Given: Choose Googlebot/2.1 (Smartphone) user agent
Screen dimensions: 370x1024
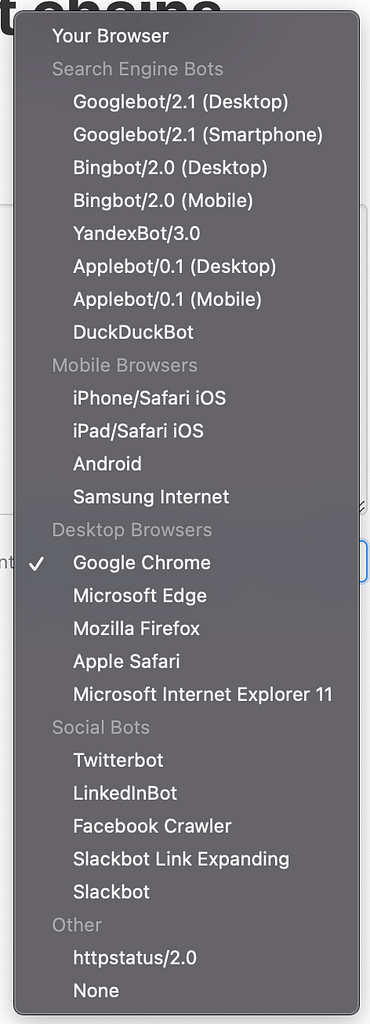Looking at the screenshot, I should tap(187, 135).
